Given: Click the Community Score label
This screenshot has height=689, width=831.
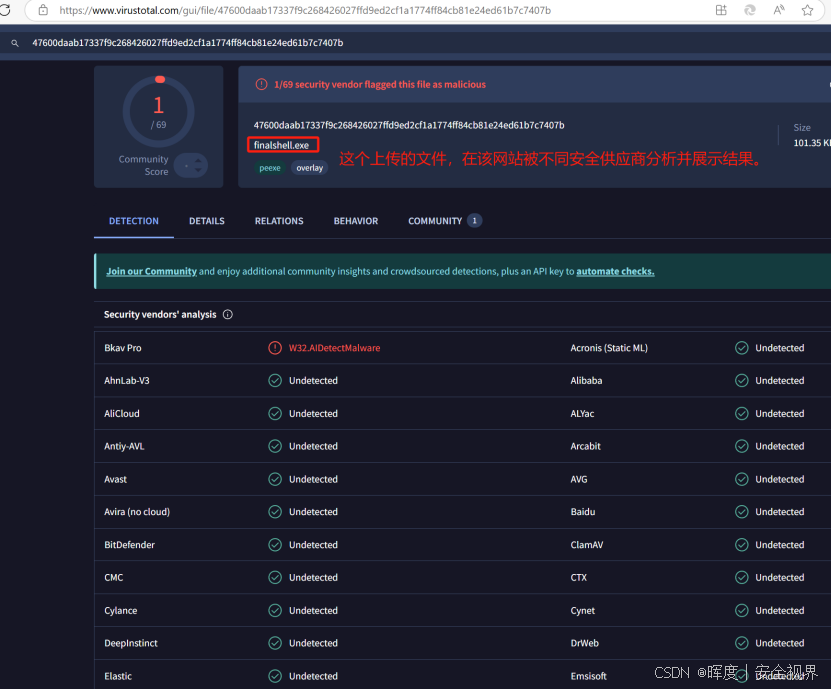Looking at the screenshot, I should [x=144, y=165].
